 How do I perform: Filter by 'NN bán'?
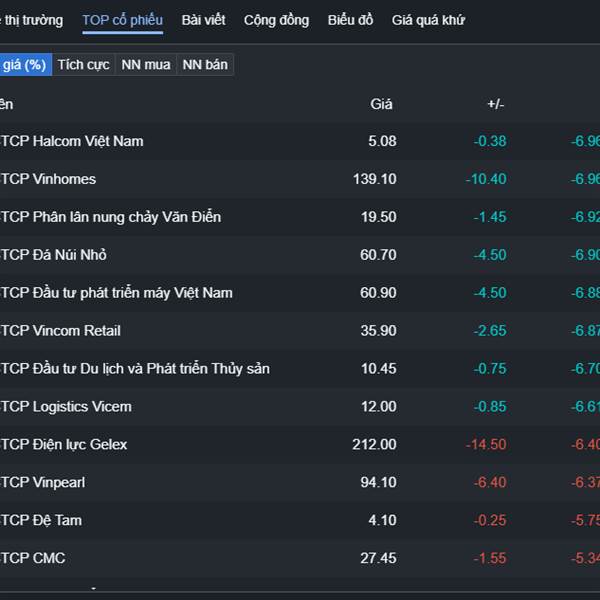click(205, 65)
